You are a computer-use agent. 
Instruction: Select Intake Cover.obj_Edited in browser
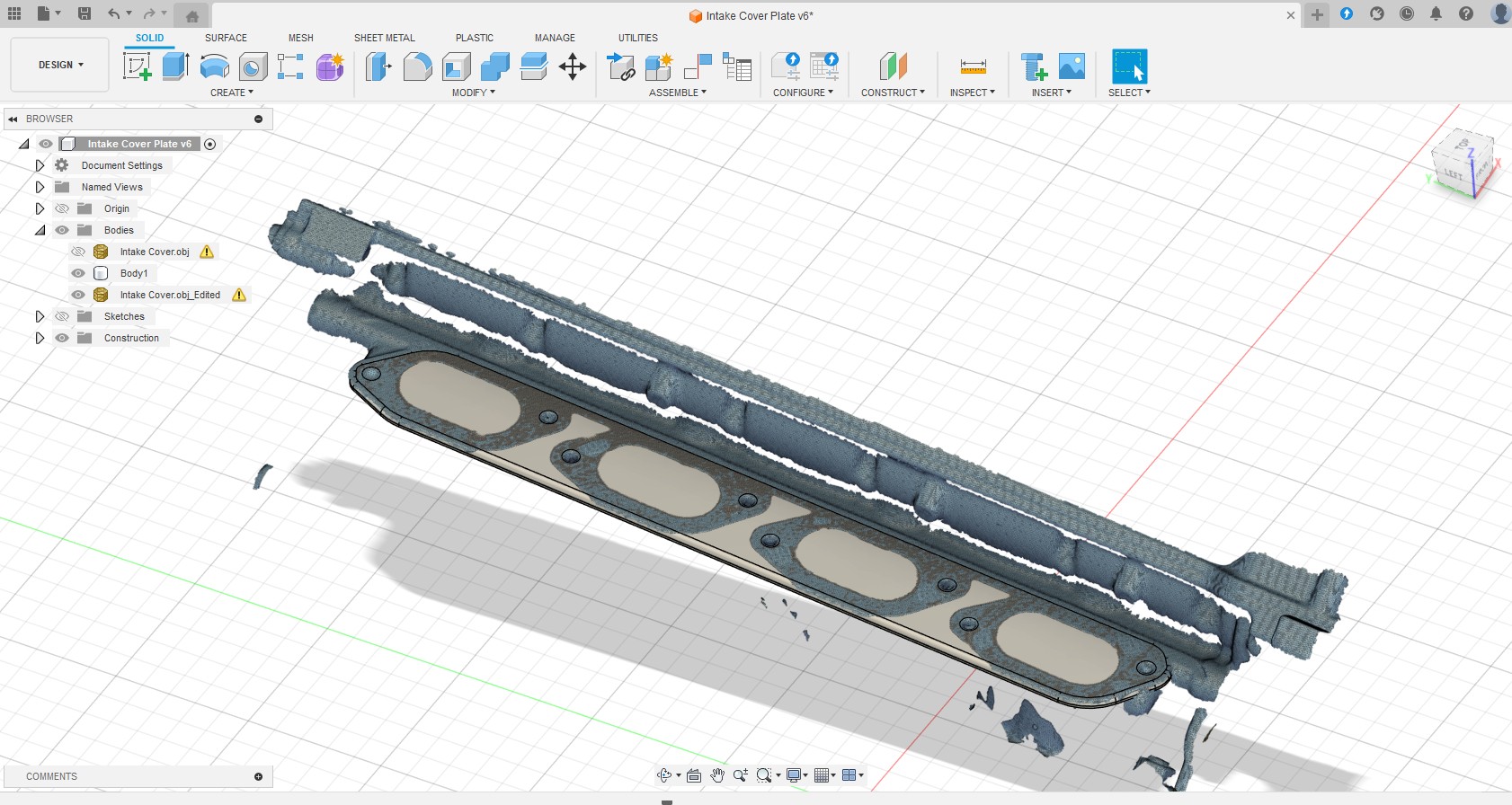pos(170,295)
